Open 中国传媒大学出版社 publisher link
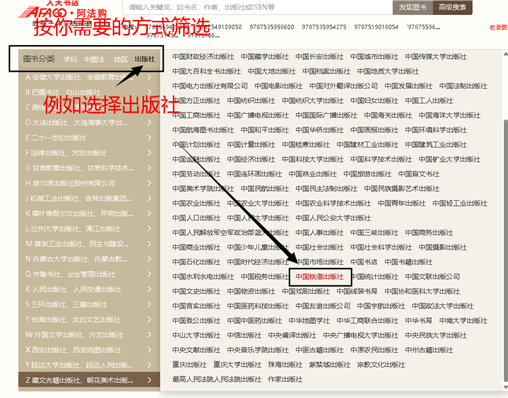508x398 pixels. [436, 57]
